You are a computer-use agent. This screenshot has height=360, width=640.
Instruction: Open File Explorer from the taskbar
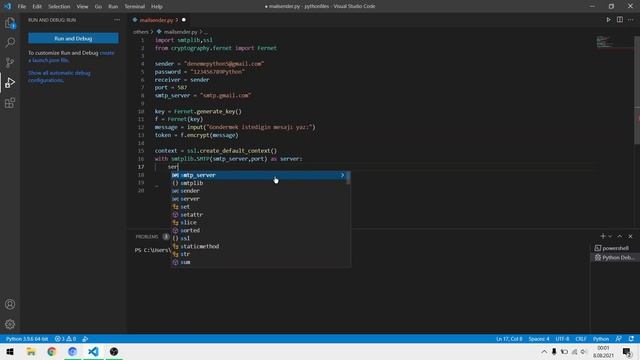(x=31, y=351)
